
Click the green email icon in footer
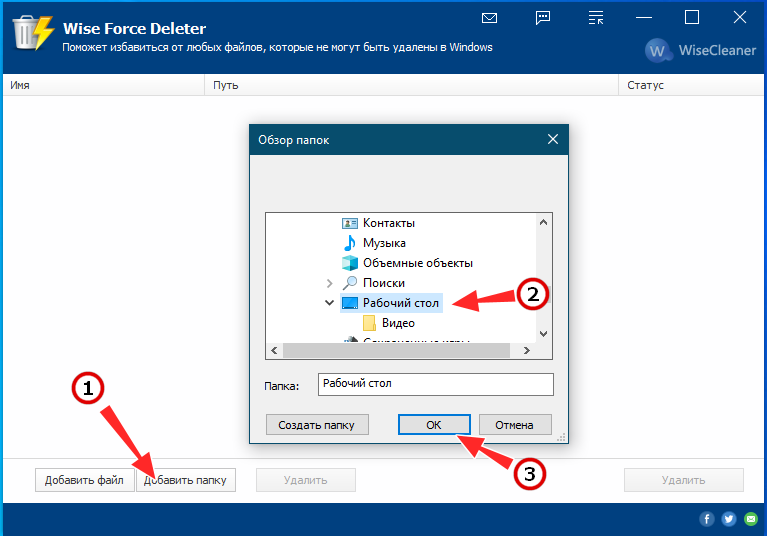(x=751, y=518)
